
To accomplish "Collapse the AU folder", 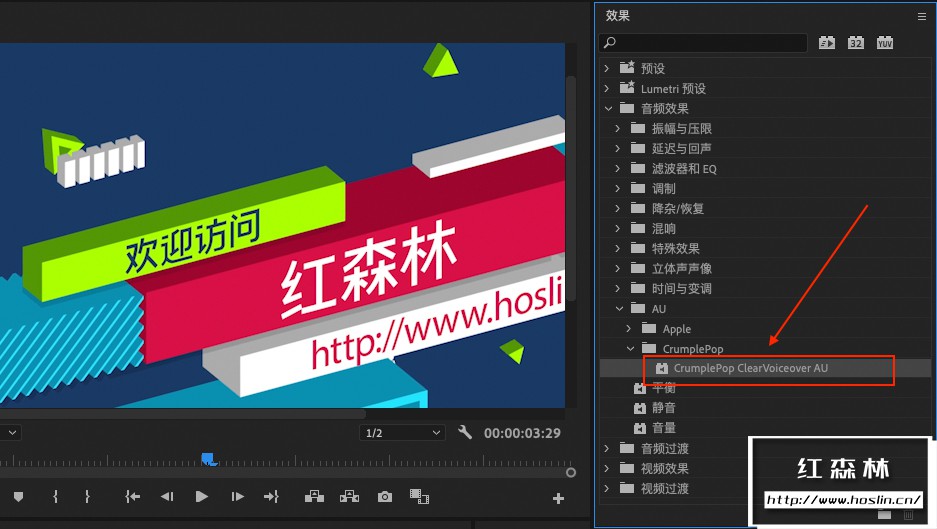I will pyautogui.click(x=619, y=308).
